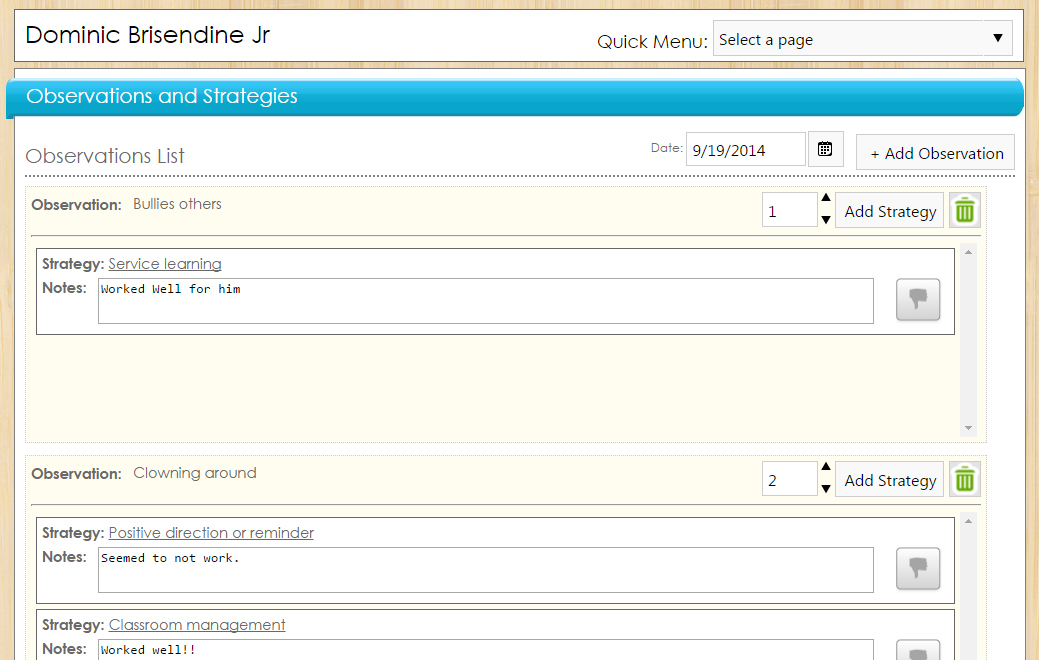Decrease order number for Clowning around
This screenshot has height=660, width=1039.
pyautogui.click(x=826, y=488)
